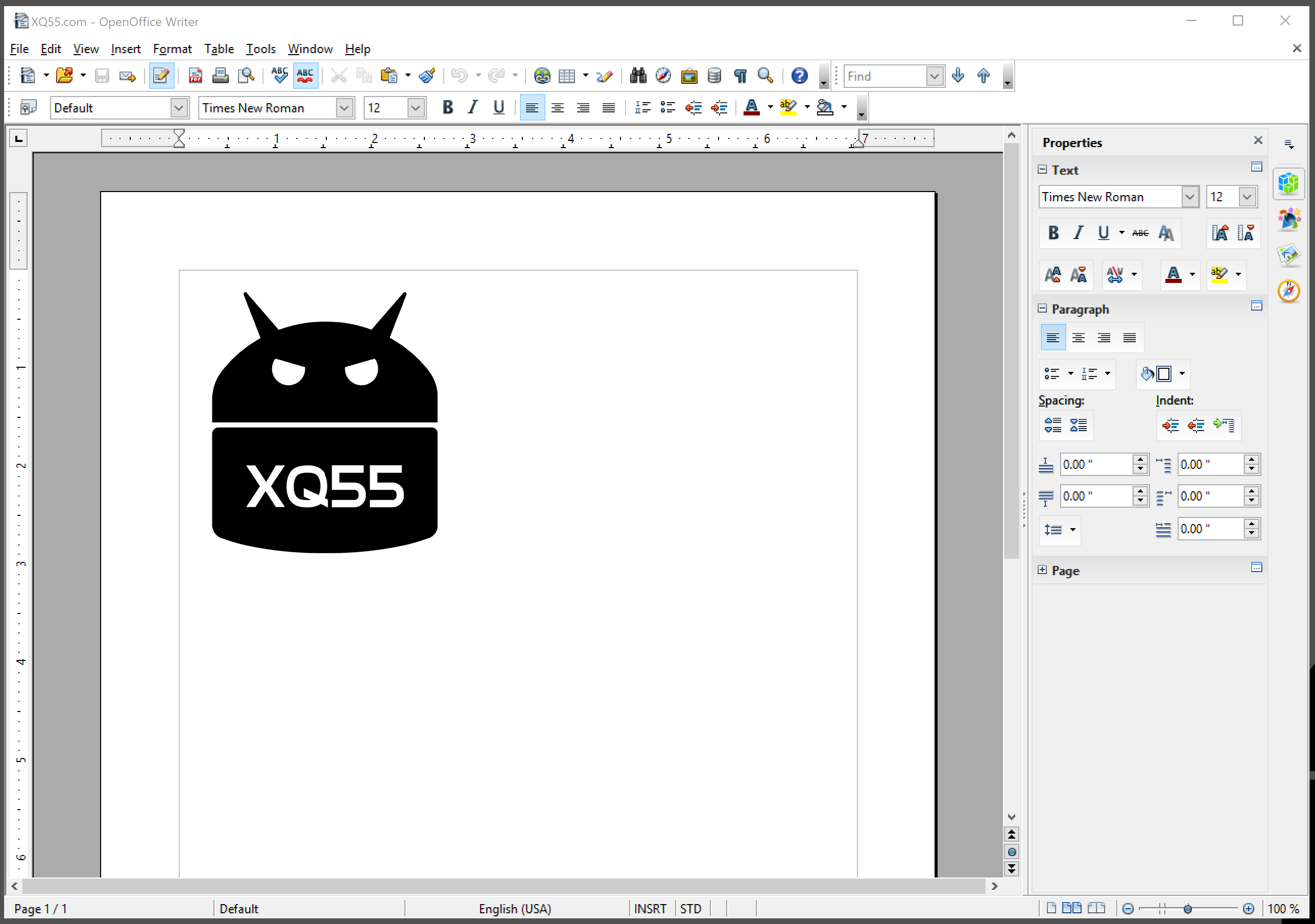Expand the Page section in Properties
The width and height of the screenshot is (1315, 924).
click(1042, 570)
